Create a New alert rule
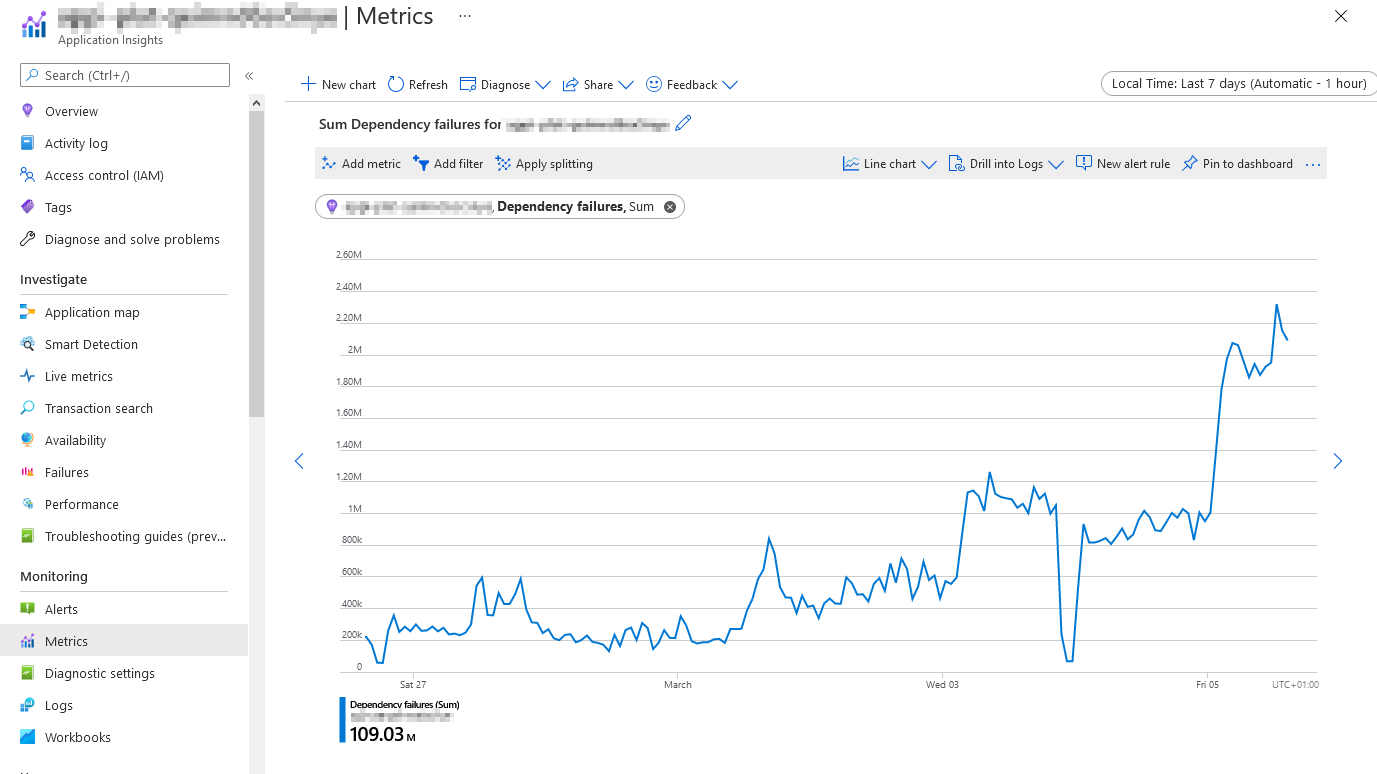This screenshot has height=774, width=1377. 1122,164
